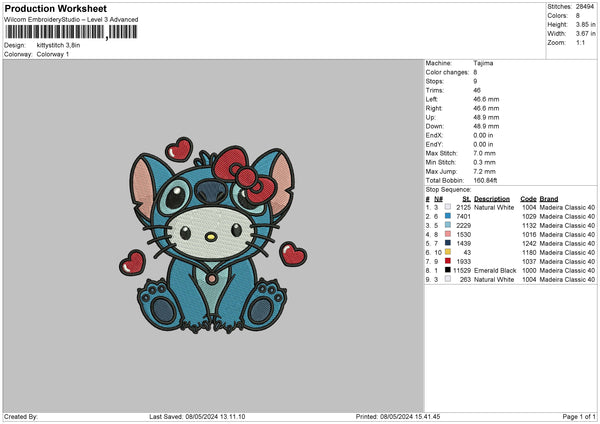600x424 pixels.
Task: Select the Max Jump value 7.2 mm
Action: click(484, 171)
